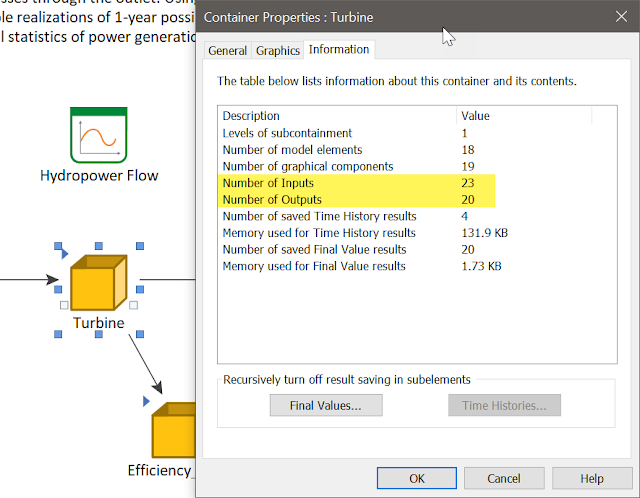Viewport: 640px width, 498px height.
Task: Select the Information tab
Action: click(339, 49)
